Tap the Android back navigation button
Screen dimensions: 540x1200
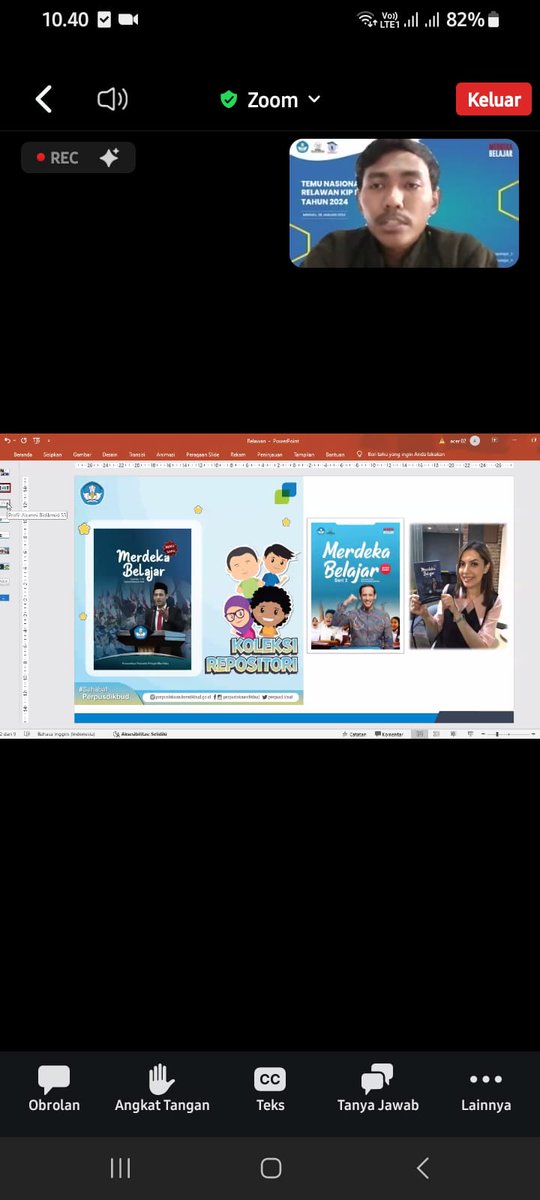(422, 1168)
